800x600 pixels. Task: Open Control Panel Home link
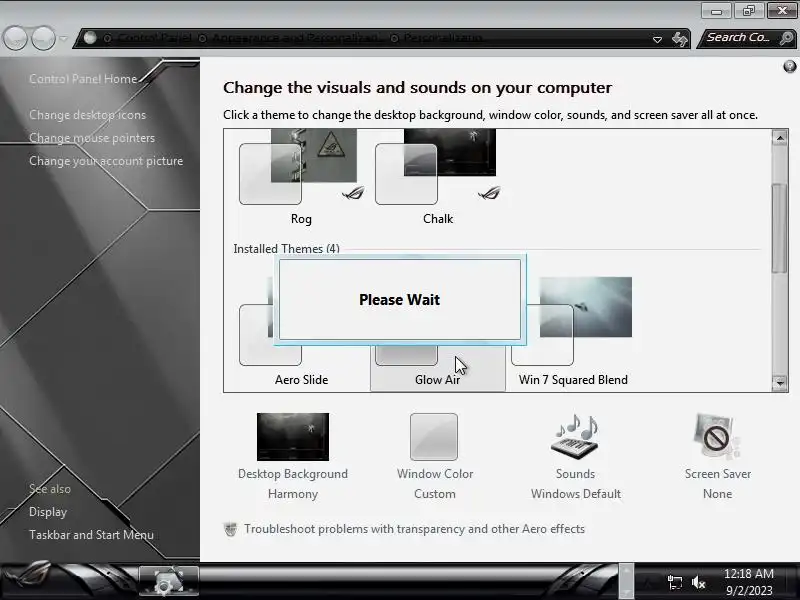pos(83,79)
